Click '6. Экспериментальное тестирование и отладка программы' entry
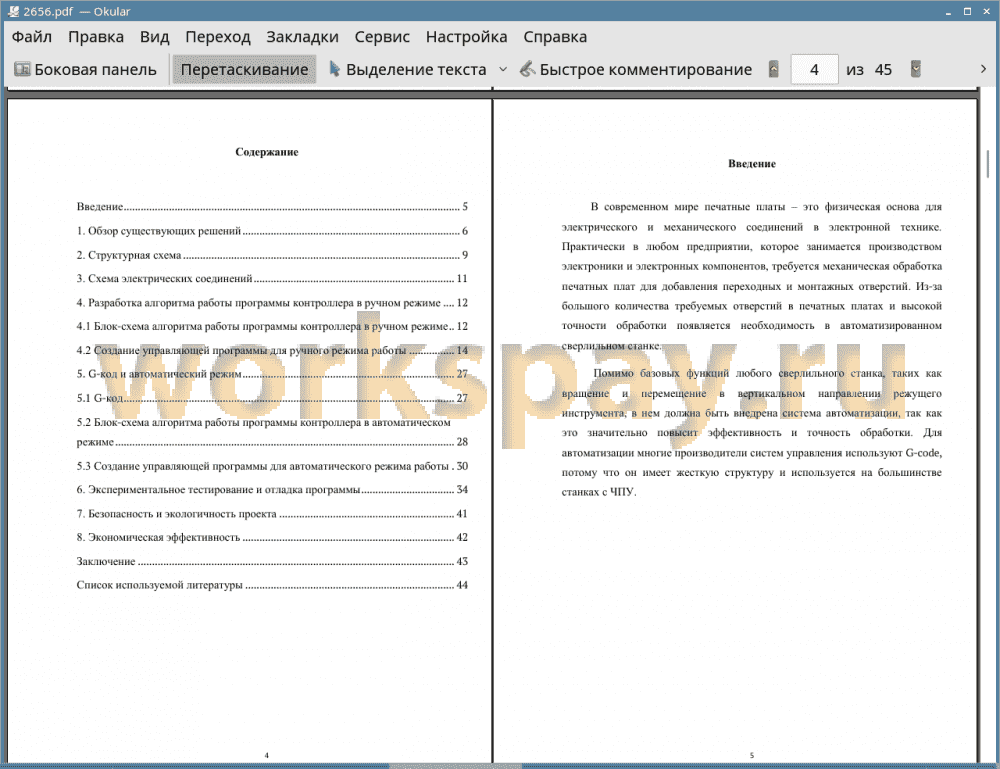1000x769 pixels. tap(272, 490)
